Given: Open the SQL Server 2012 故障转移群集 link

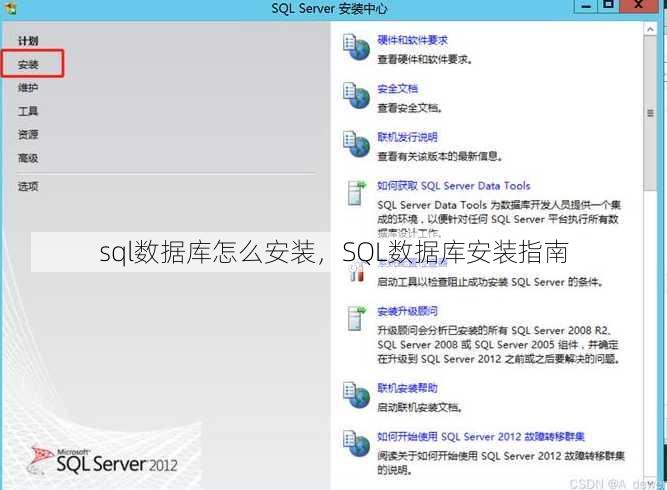Looking at the screenshot, I should pos(481,436).
